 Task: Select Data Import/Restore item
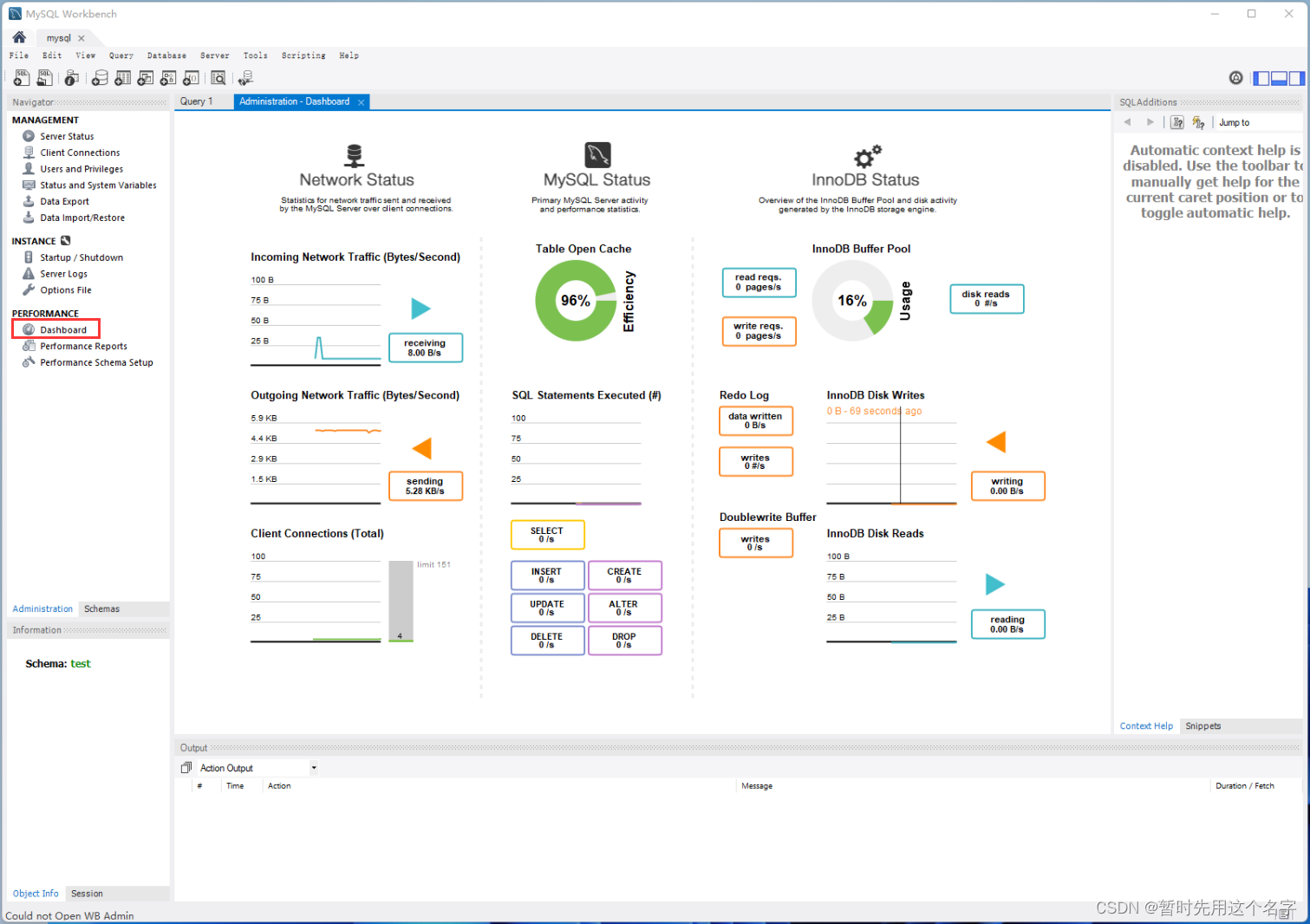(82, 218)
